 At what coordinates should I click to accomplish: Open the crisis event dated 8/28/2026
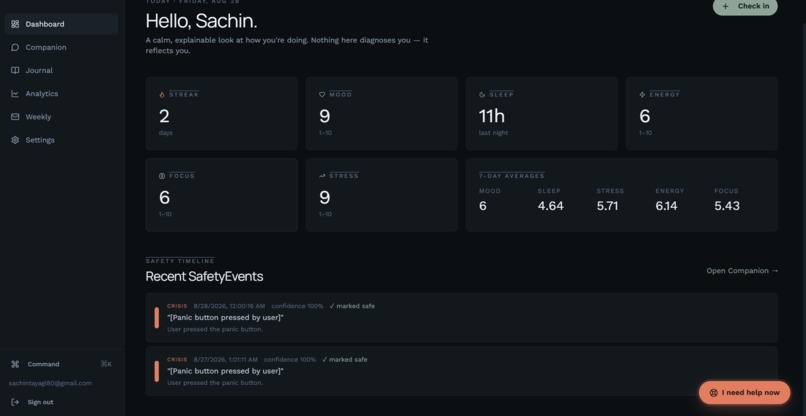tap(462, 318)
